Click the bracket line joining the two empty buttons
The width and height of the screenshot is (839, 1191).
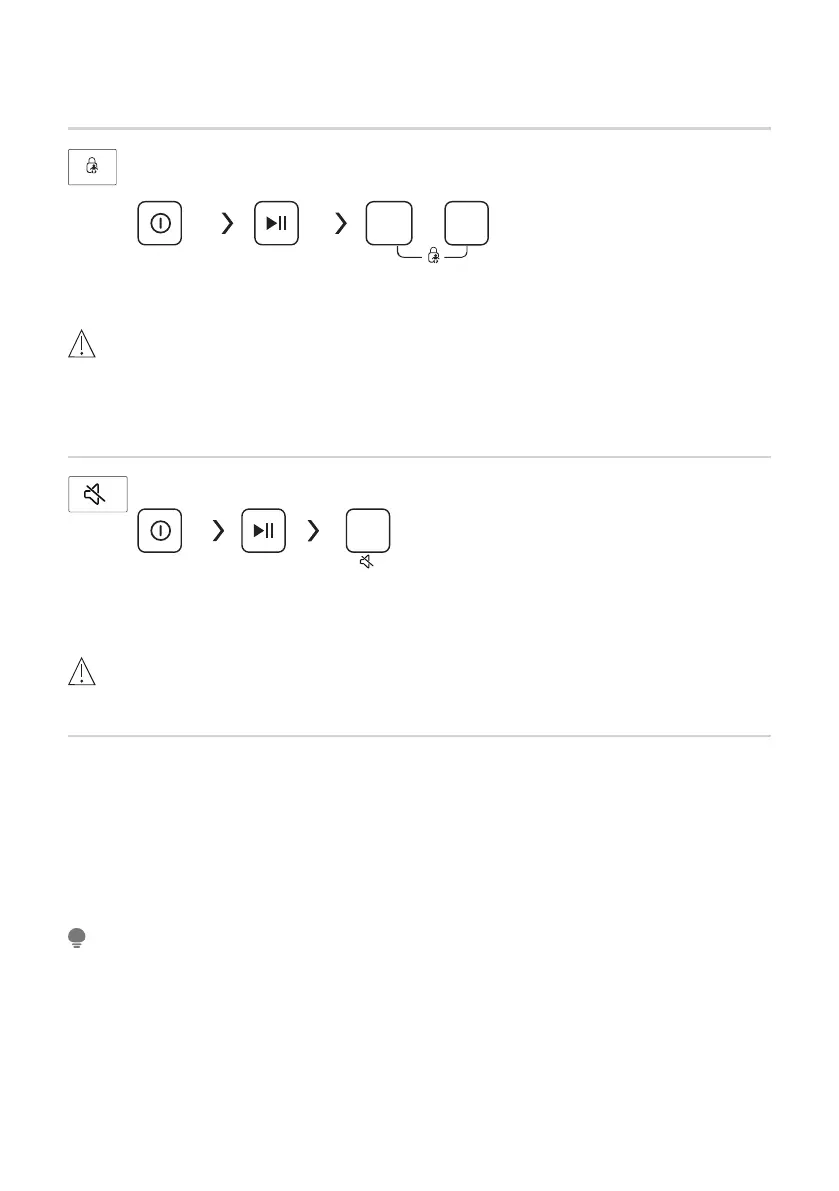click(433, 252)
